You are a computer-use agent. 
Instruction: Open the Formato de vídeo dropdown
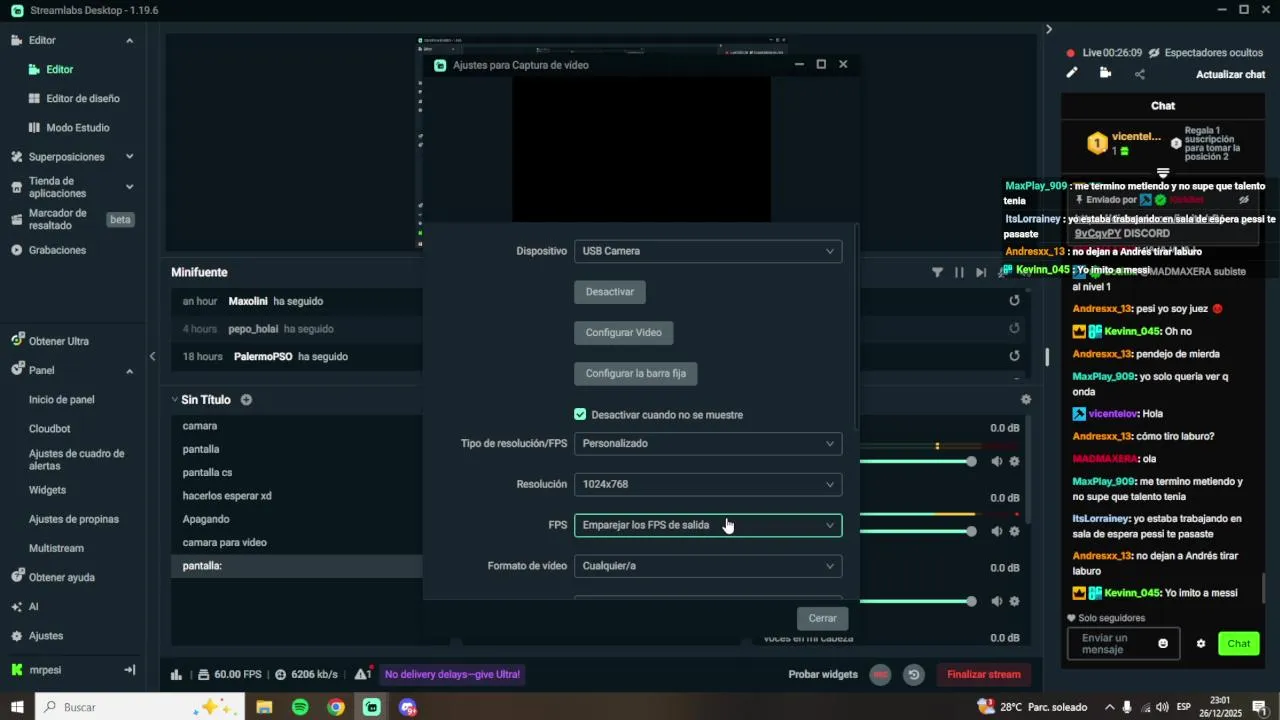tap(708, 566)
